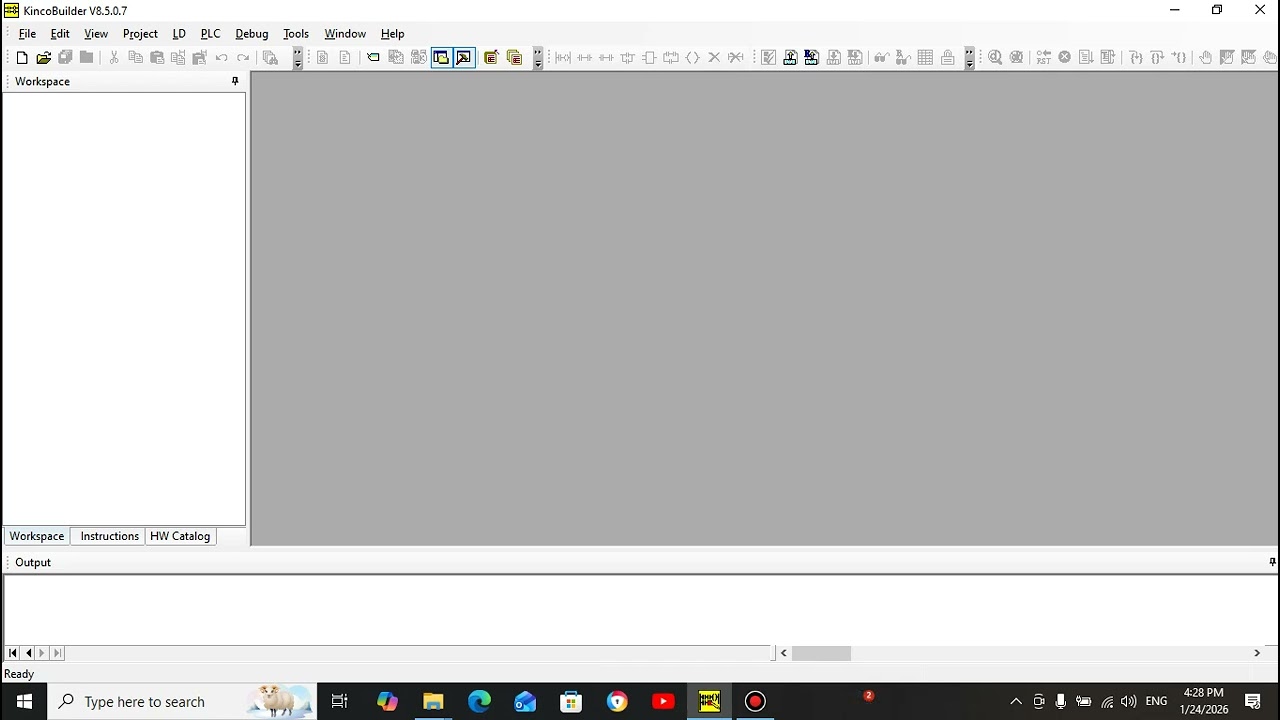This screenshot has height=720, width=1280.
Task: Click the round stop X icon
Action: 1065,58
